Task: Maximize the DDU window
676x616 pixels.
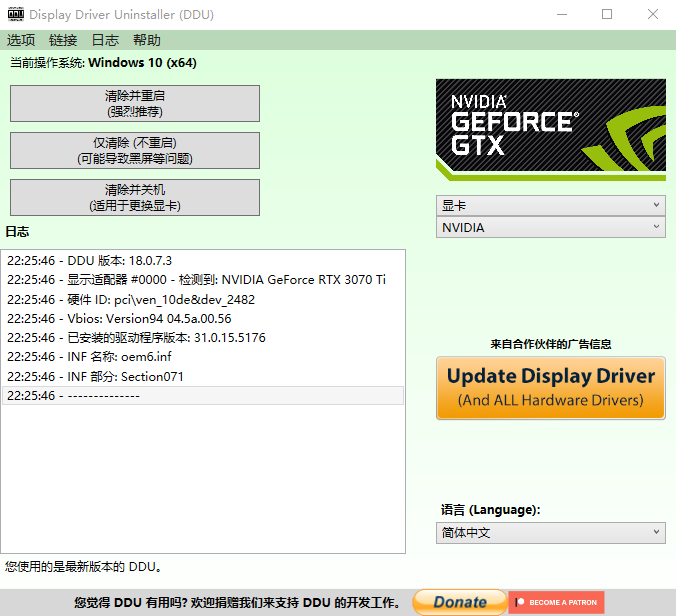Action: click(x=607, y=14)
